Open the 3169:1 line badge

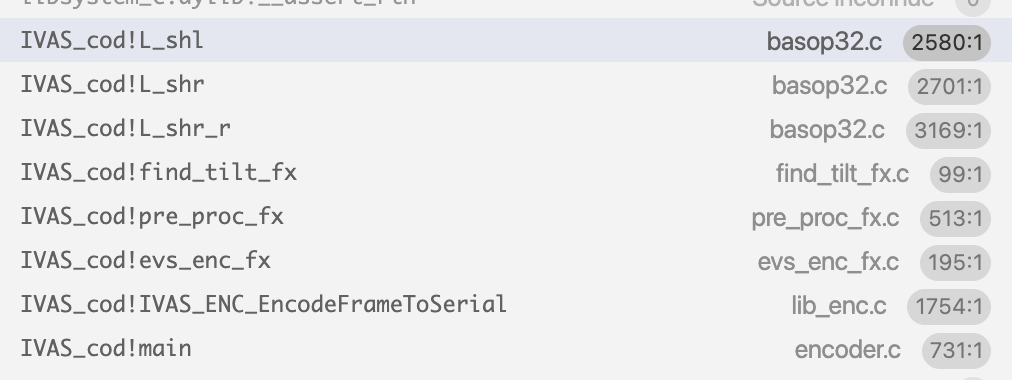click(948, 130)
